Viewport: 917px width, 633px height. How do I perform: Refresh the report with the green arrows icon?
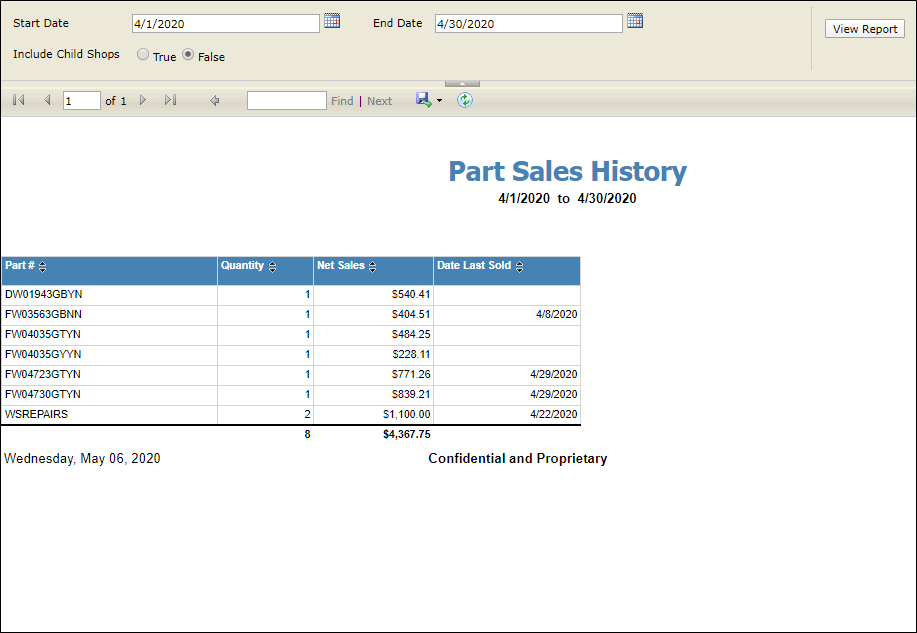tap(465, 100)
